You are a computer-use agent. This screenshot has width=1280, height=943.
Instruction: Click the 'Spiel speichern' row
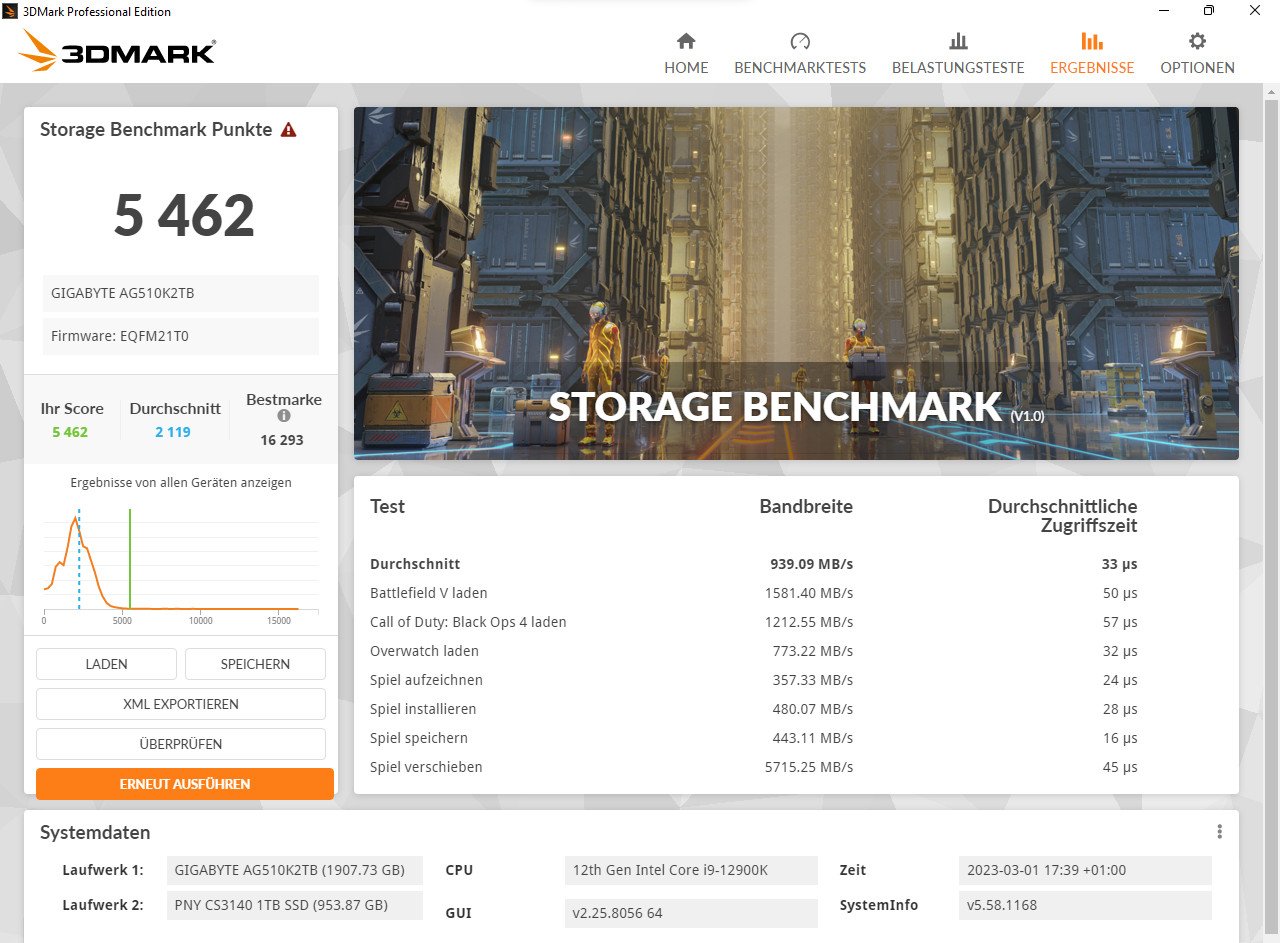tap(754, 738)
